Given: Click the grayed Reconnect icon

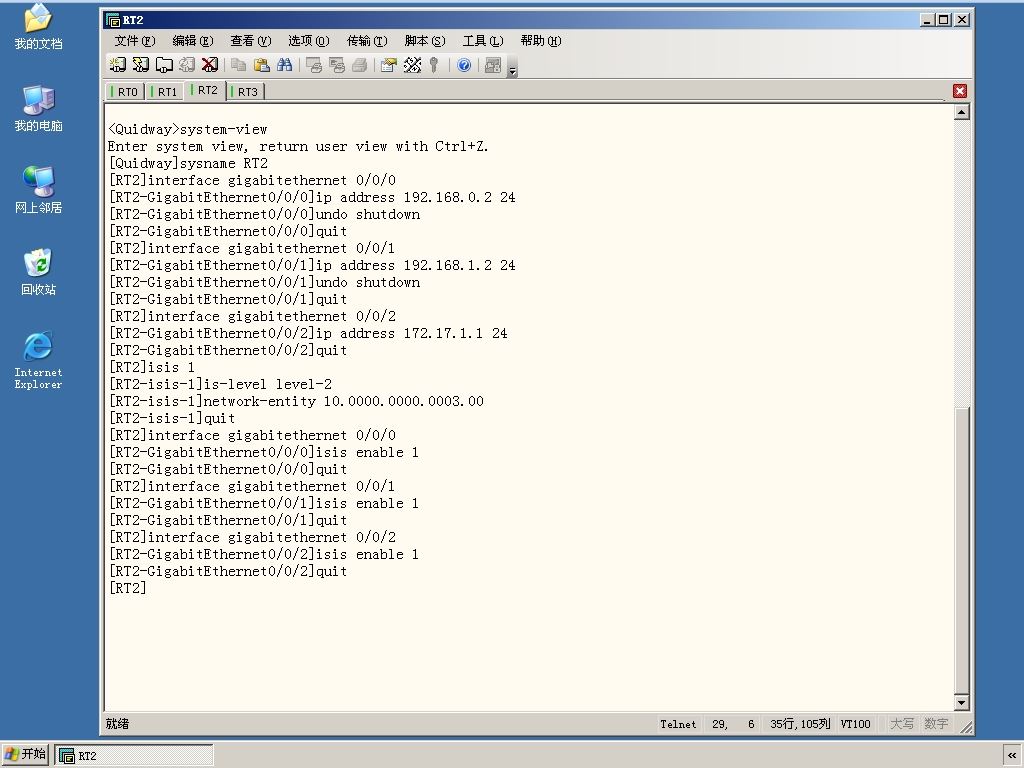Looking at the screenshot, I should click(x=187, y=65).
